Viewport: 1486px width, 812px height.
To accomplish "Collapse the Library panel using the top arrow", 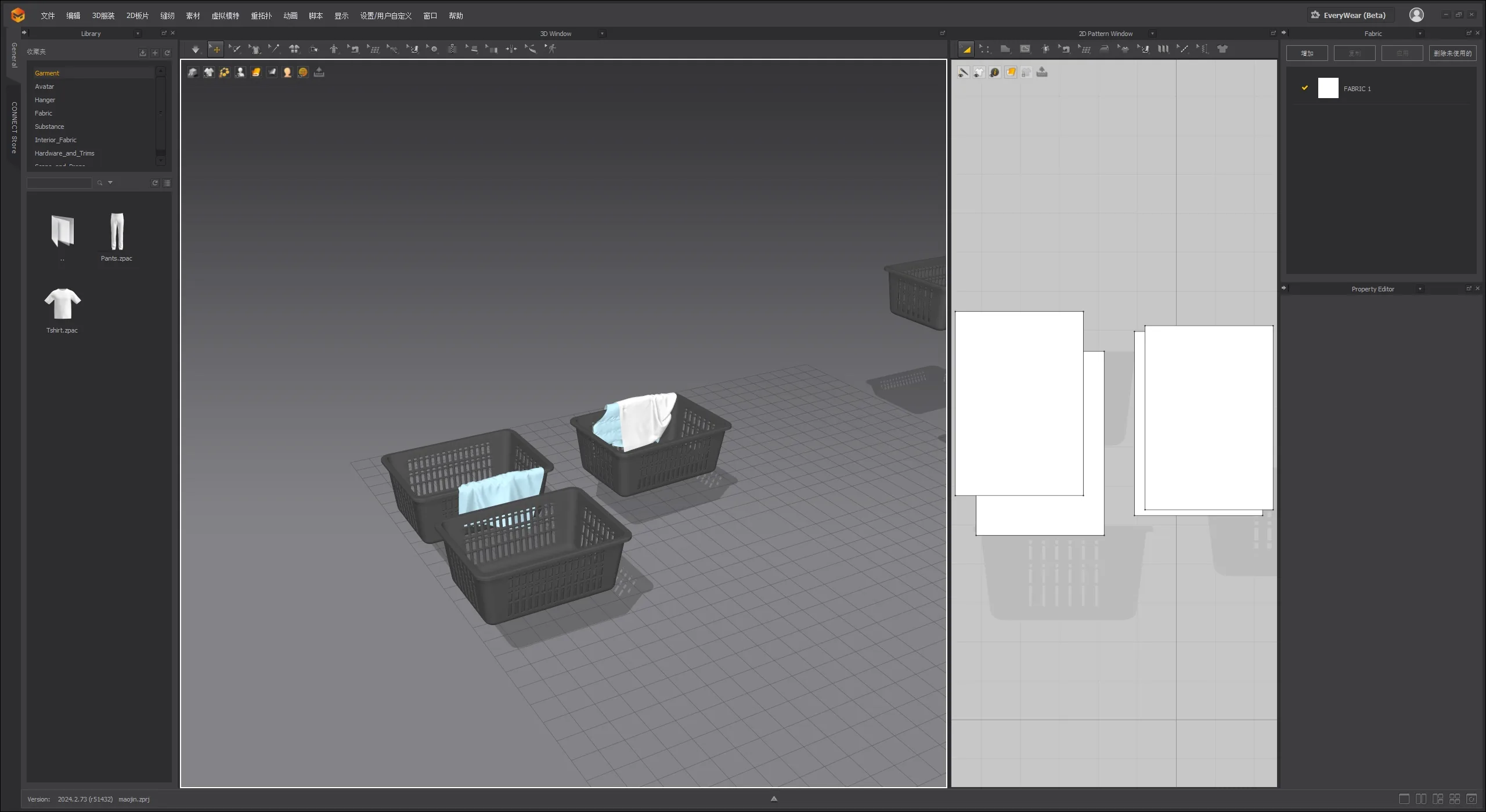I will (24, 33).
